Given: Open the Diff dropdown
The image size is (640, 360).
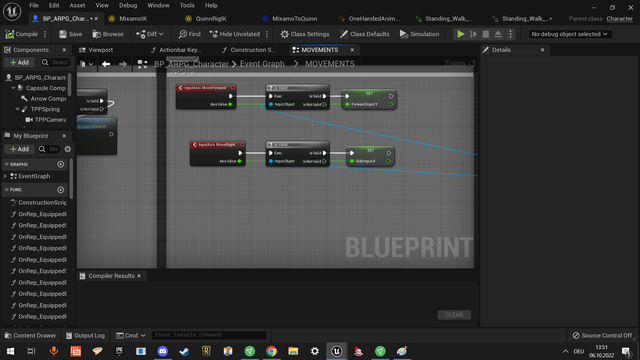Looking at the screenshot, I should click(149, 34).
